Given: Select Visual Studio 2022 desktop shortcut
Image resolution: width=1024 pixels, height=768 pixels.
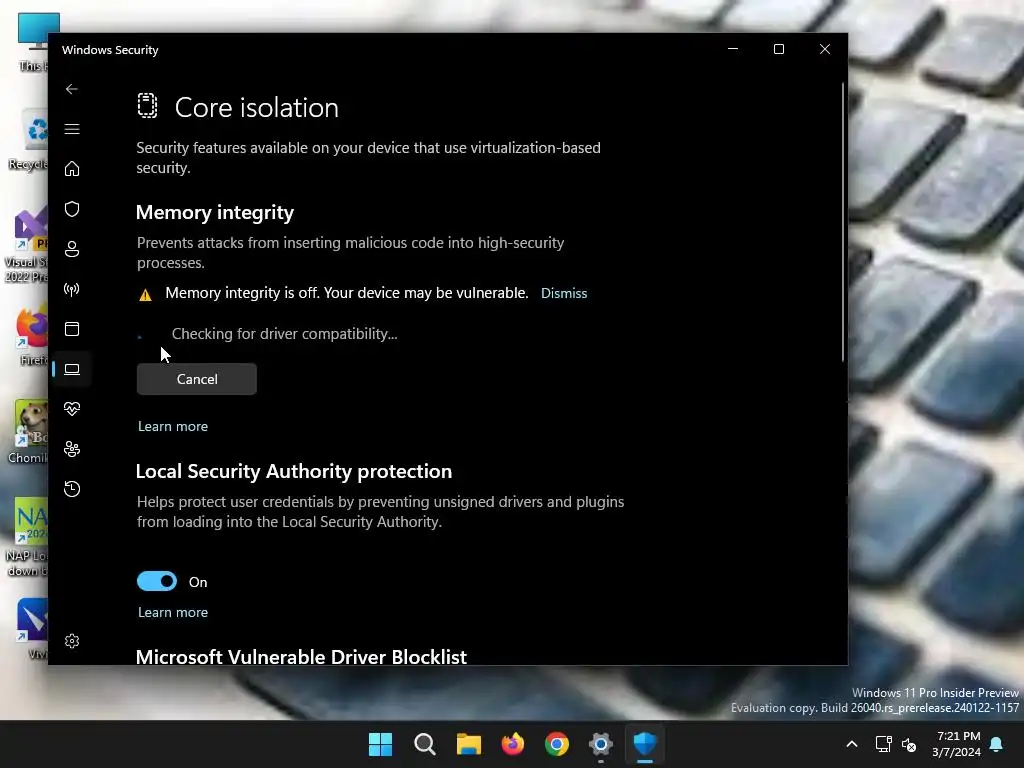Looking at the screenshot, I should [x=26, y=246].
